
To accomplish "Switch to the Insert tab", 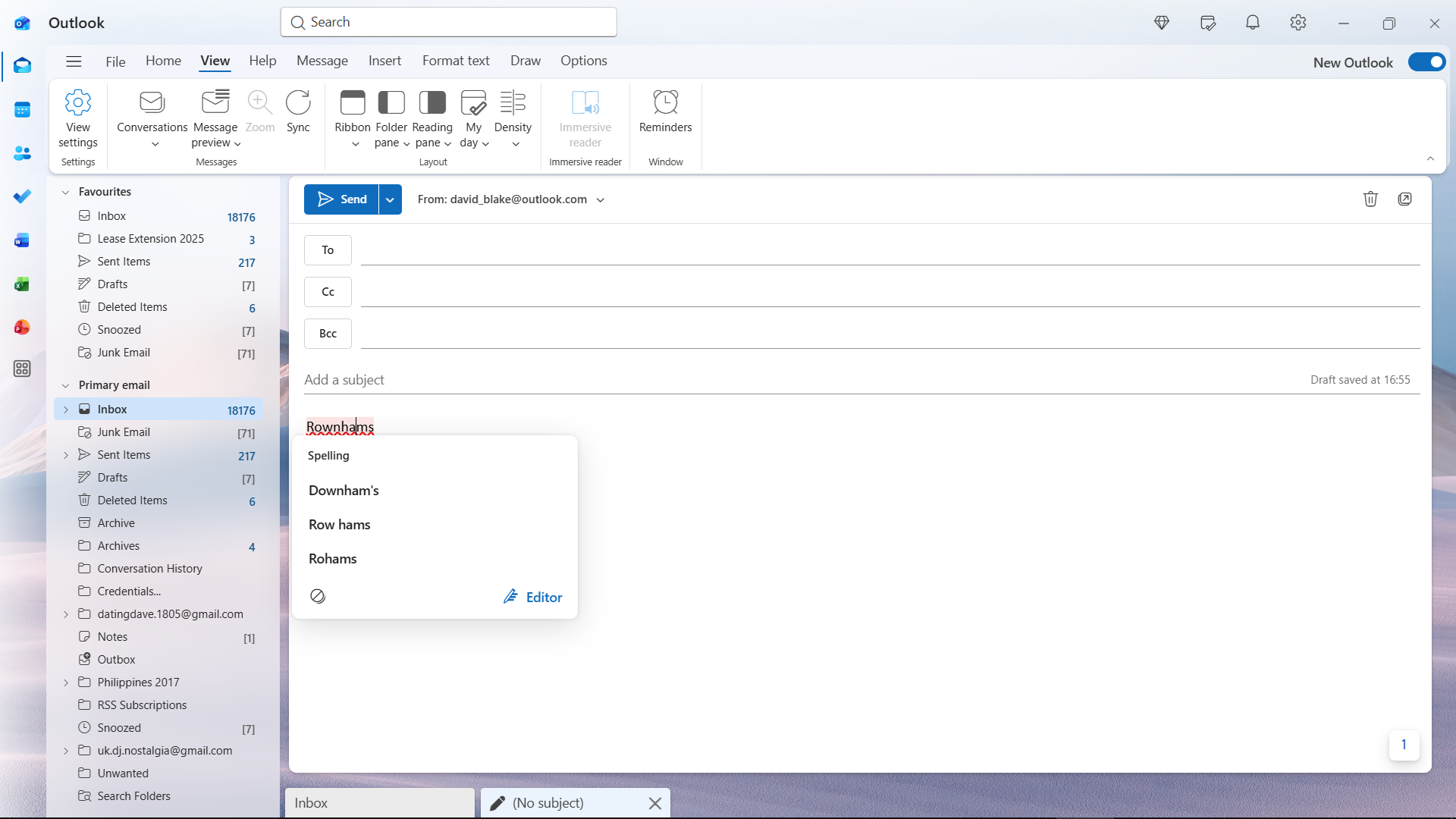I will click(x=384, y=61).
